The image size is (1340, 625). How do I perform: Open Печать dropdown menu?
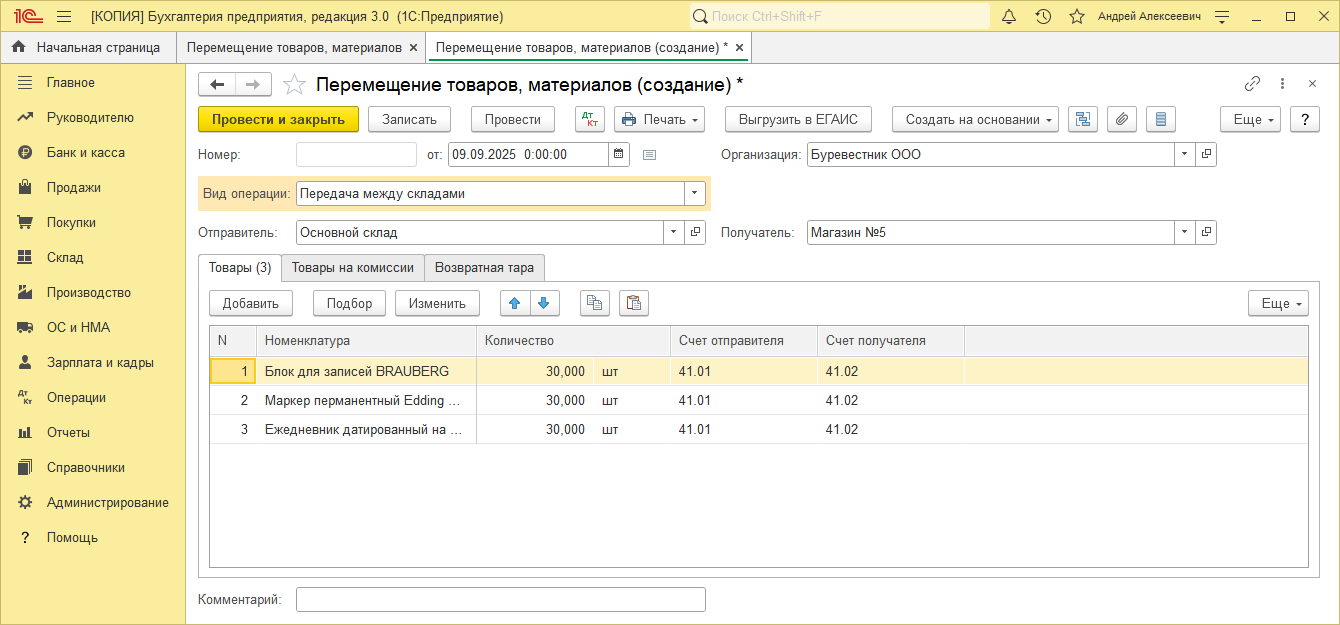(659, 119)
